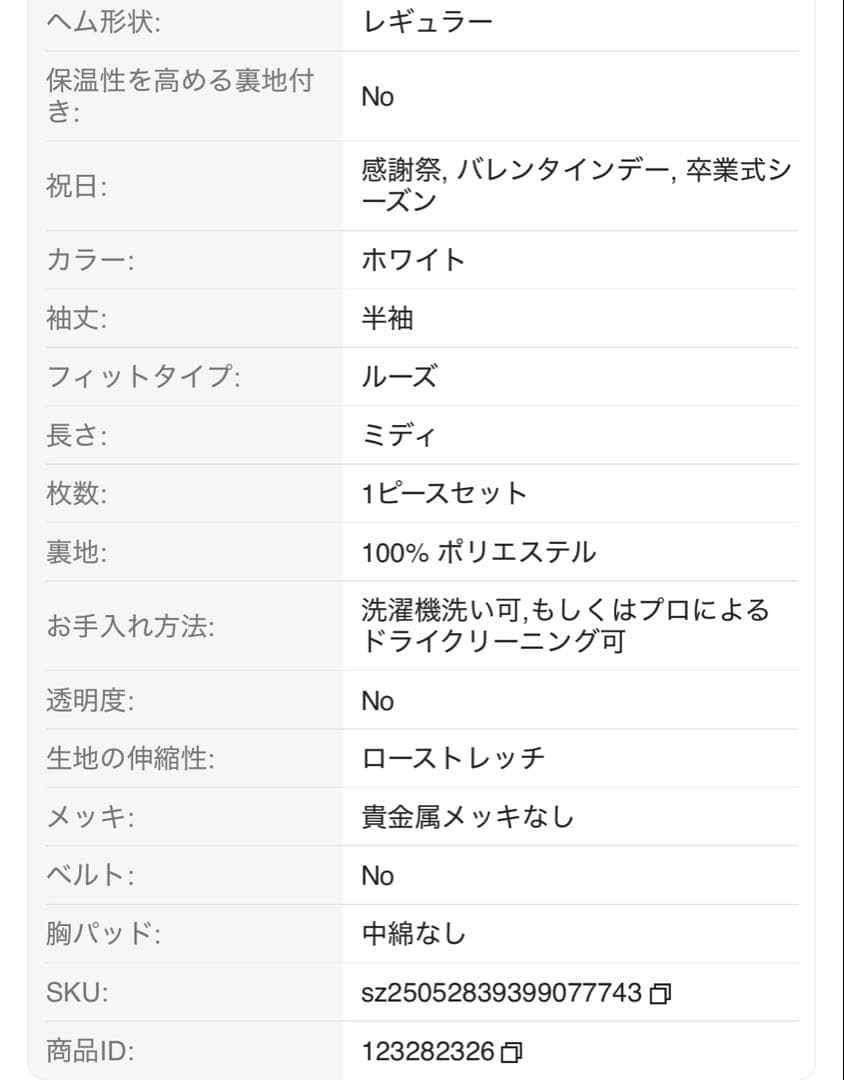Click the フィットタイプ value ルーズ
The height and width of the screenshot is (1080, 844).
pos(399,377)
